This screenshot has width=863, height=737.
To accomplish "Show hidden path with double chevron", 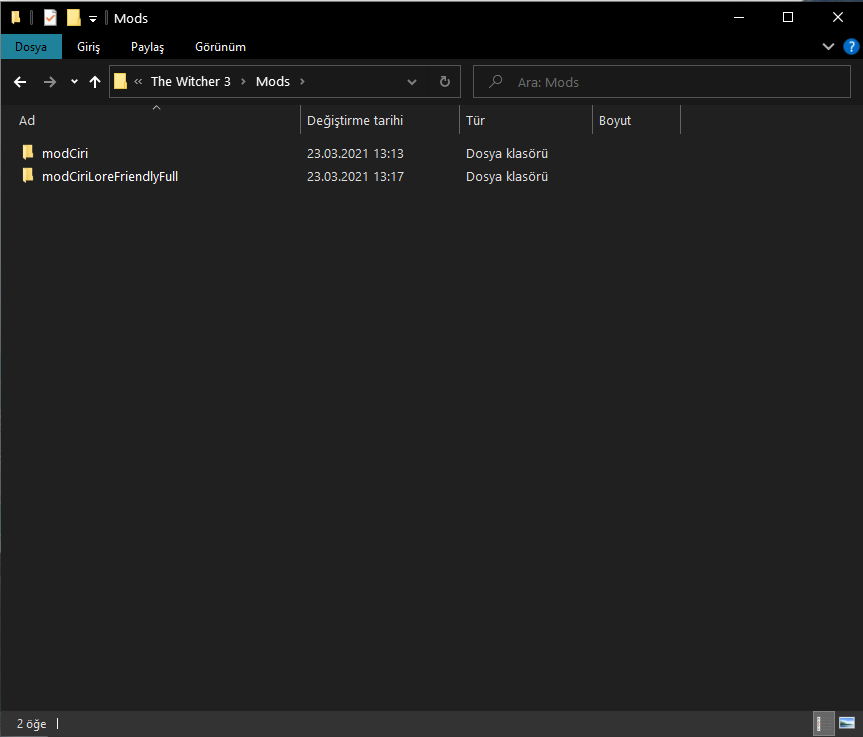I will point(138,81).
